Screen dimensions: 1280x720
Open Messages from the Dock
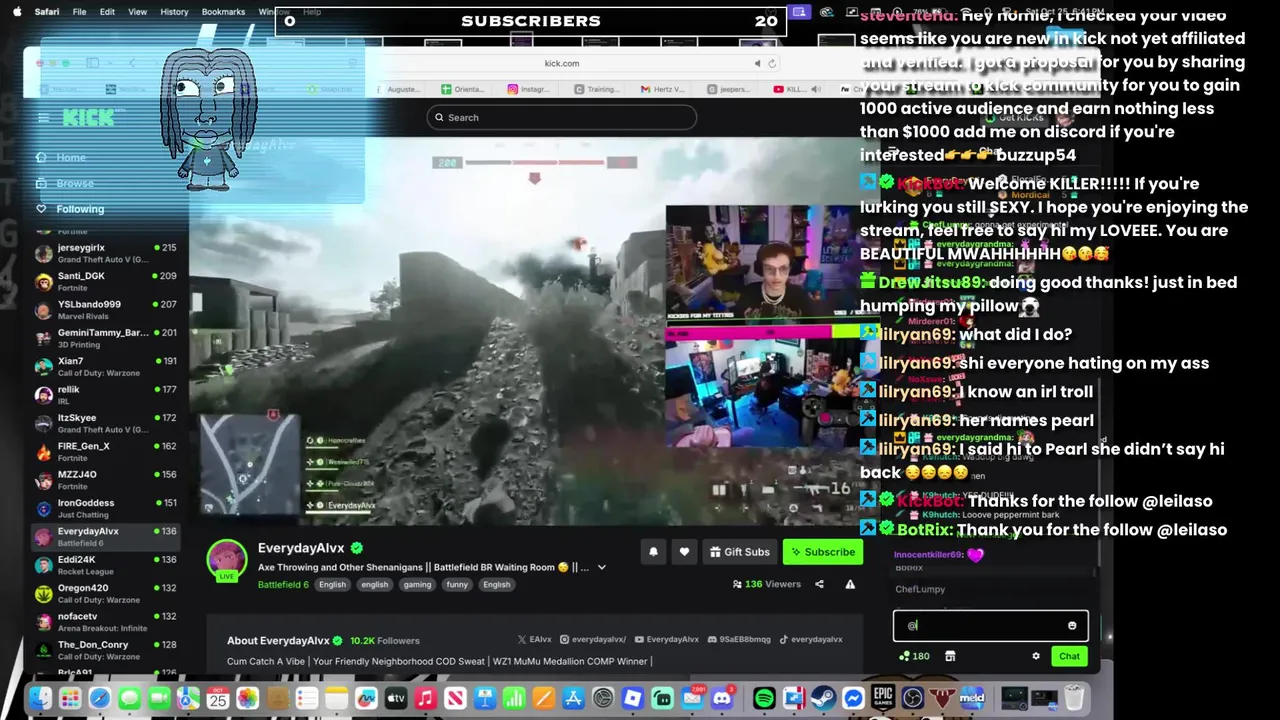click(x=130, y=698)
